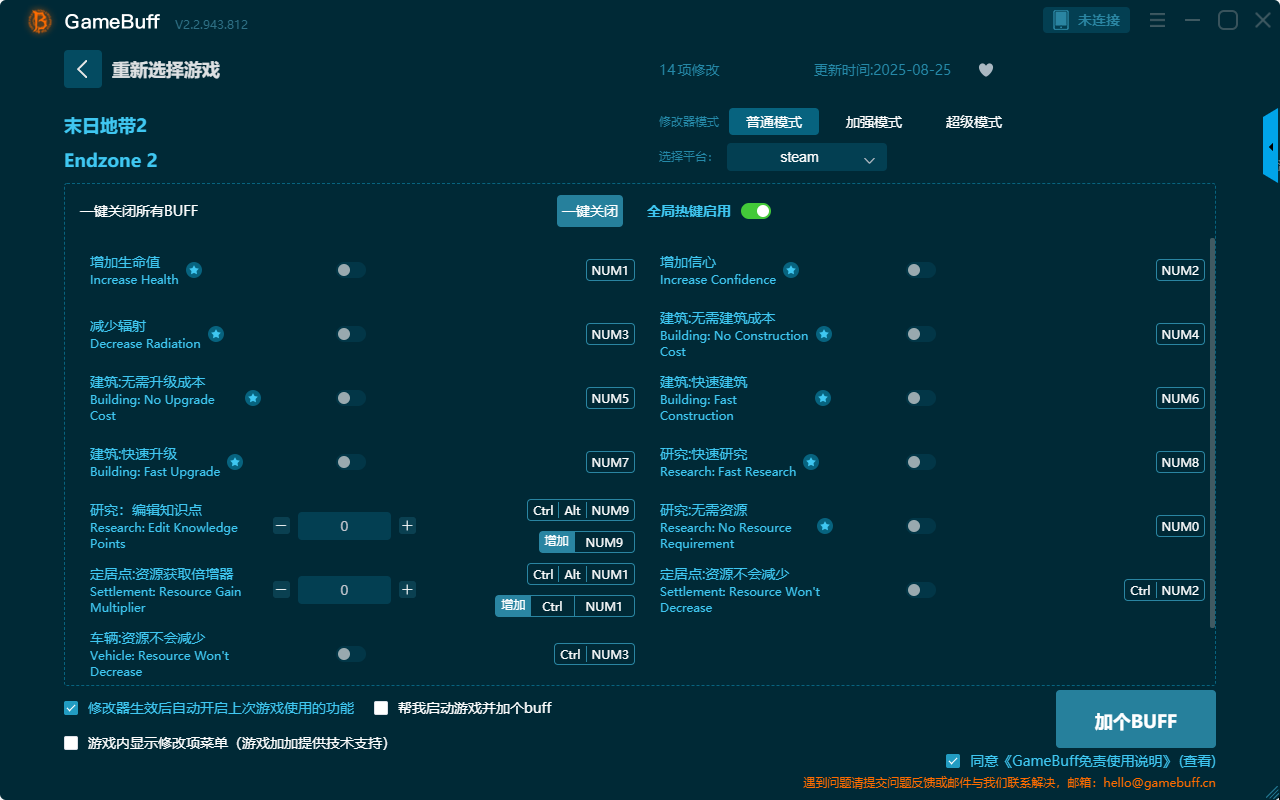Click the 加个BUFF button
Screen dimensions: 1280x800
pyautogui.click(x=1136, y=719)
